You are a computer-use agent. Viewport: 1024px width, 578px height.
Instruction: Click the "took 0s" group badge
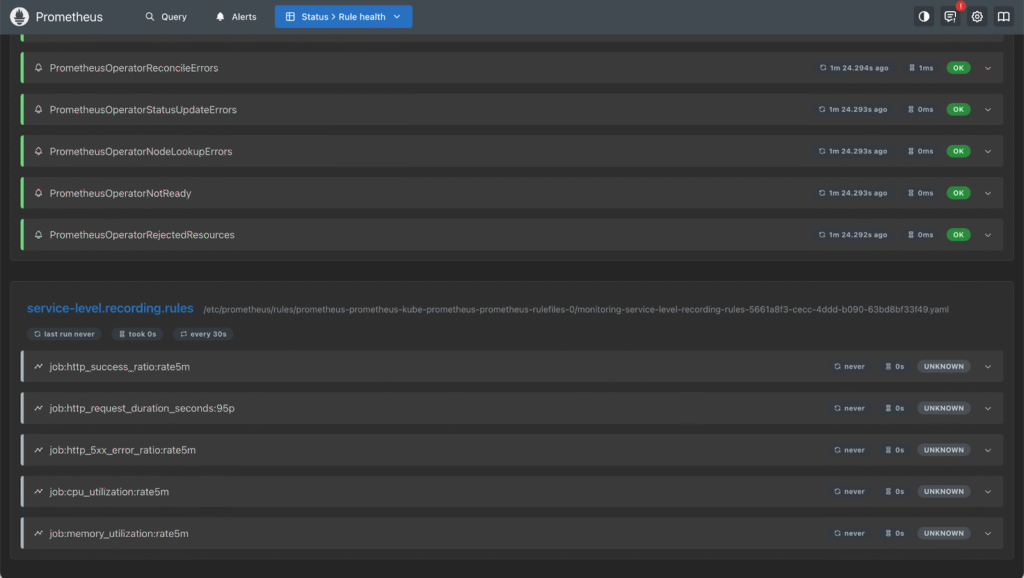click(x=137, y=334)
